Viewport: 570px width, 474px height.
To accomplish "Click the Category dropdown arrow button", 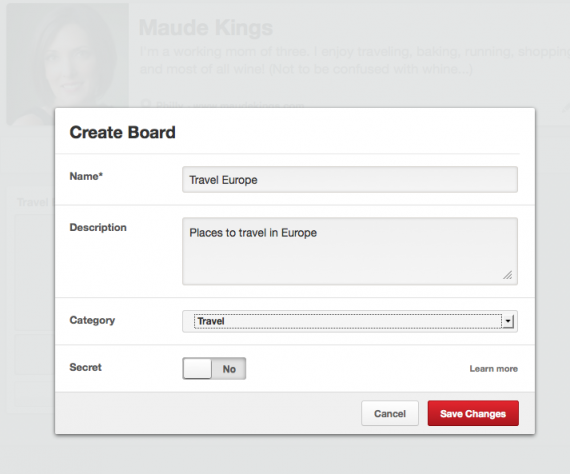I will (508, 321).
